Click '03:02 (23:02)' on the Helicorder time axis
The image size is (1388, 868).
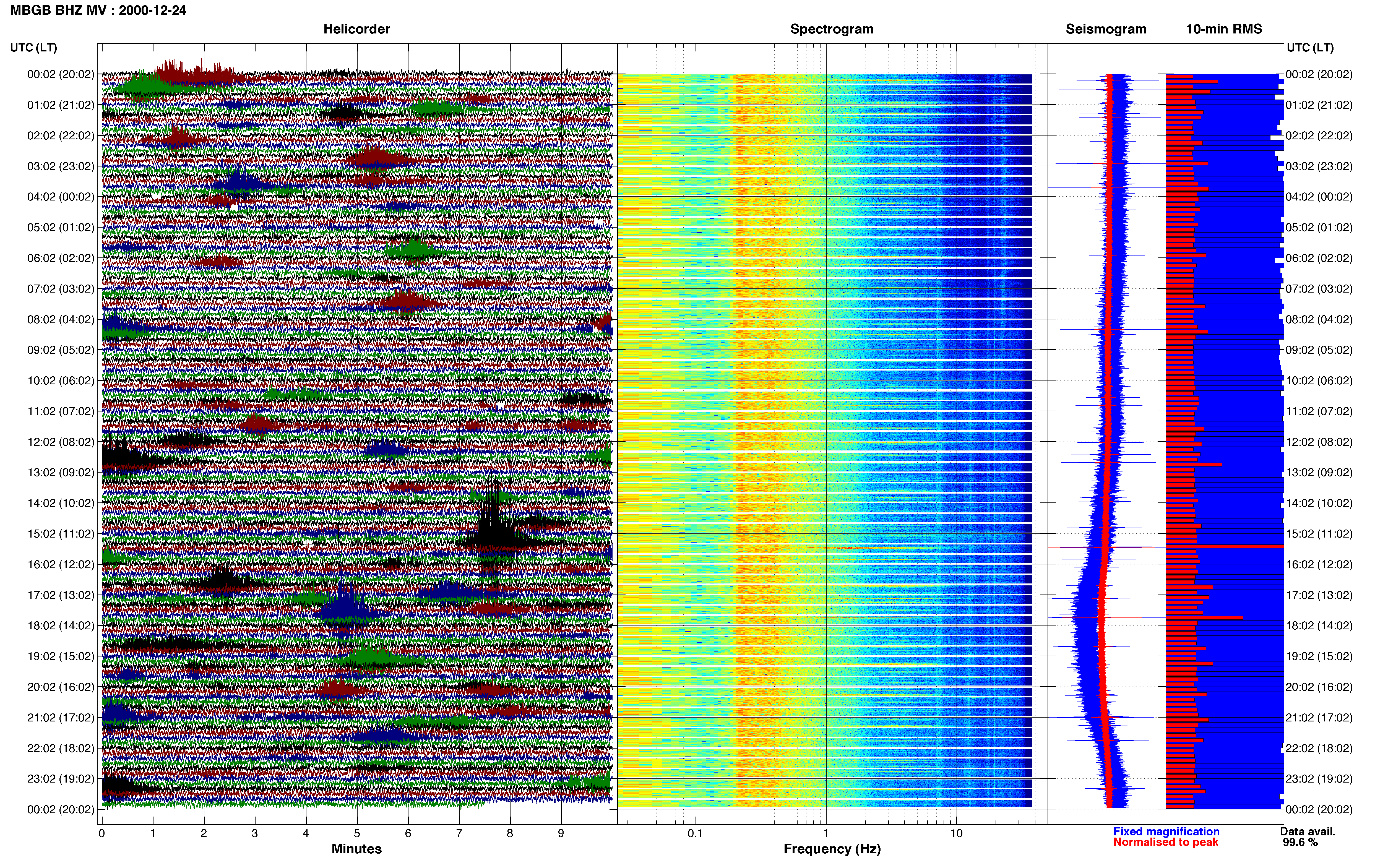coord(60,166)
